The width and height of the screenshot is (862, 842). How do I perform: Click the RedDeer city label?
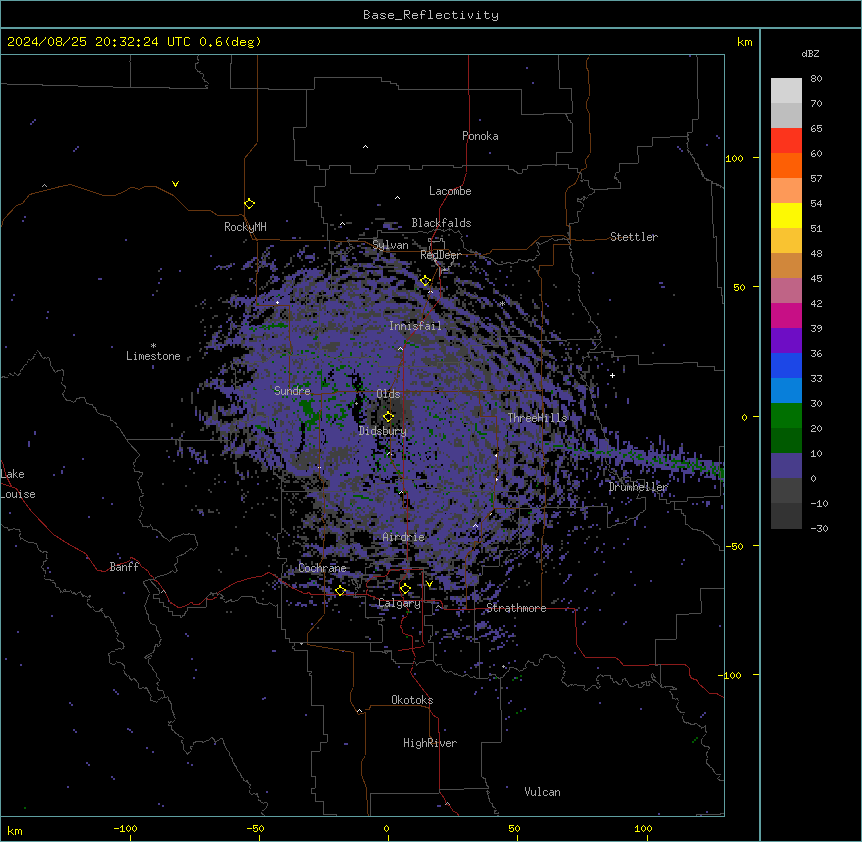point(441,255)
